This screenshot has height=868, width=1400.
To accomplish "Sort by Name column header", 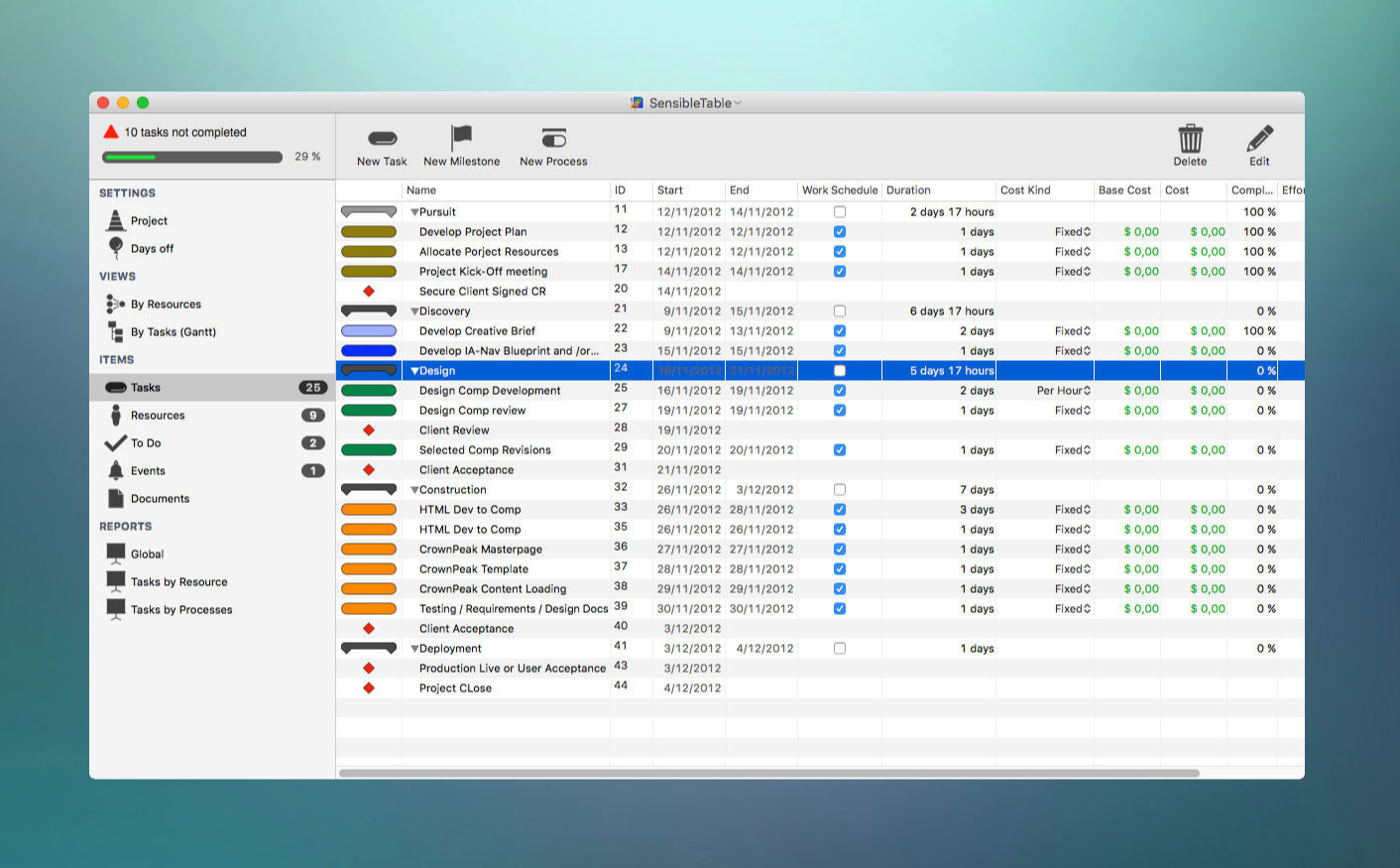I will click(506, 190).
